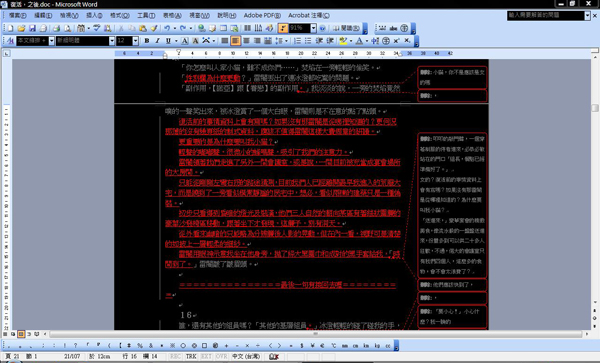Apply highlight color with the marker icon

click(343, 41)
